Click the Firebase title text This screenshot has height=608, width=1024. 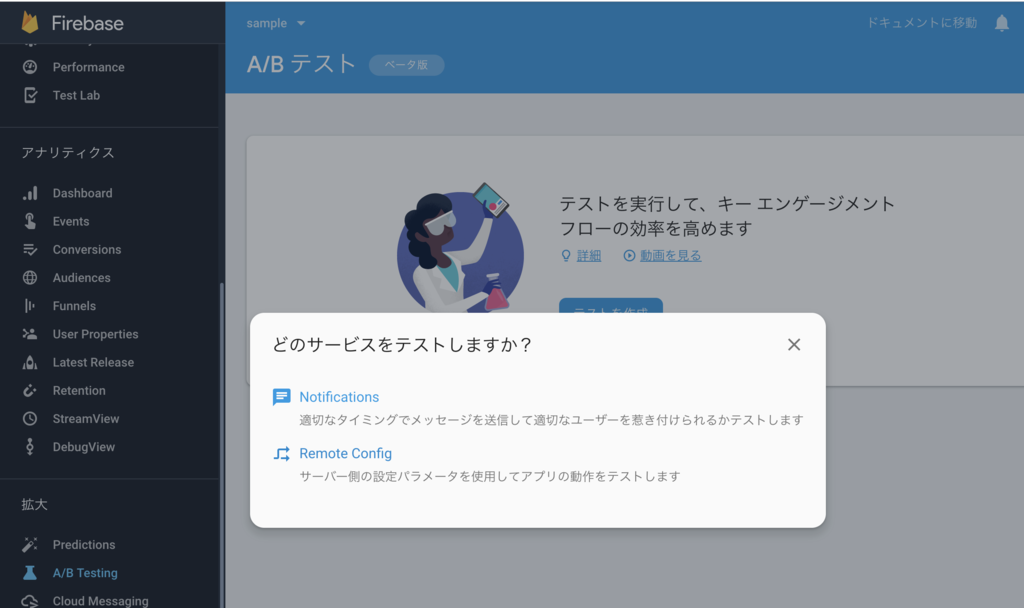[x=88, y=23]
